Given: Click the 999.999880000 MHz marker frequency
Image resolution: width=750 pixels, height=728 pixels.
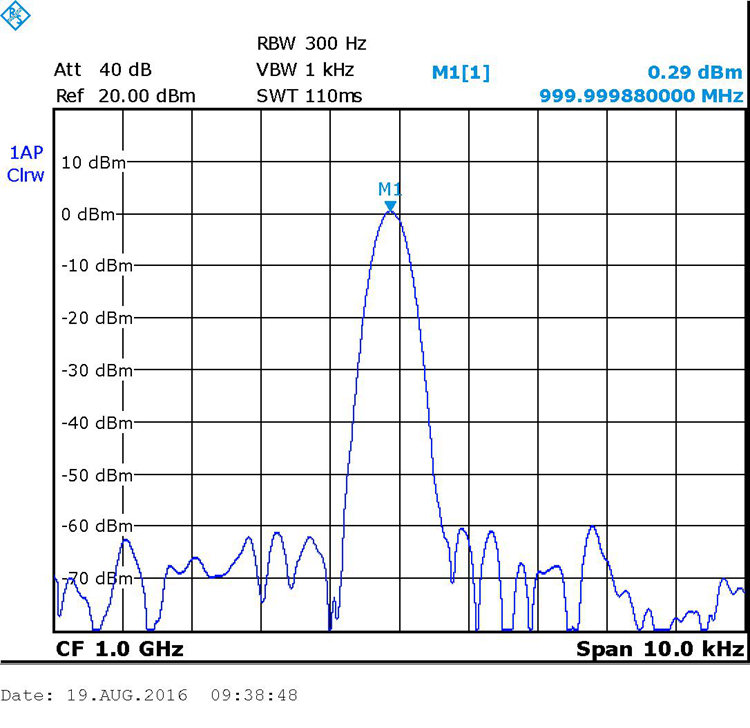Looking at the screenshot, I should pyautogui.click(x=641, y=96).
